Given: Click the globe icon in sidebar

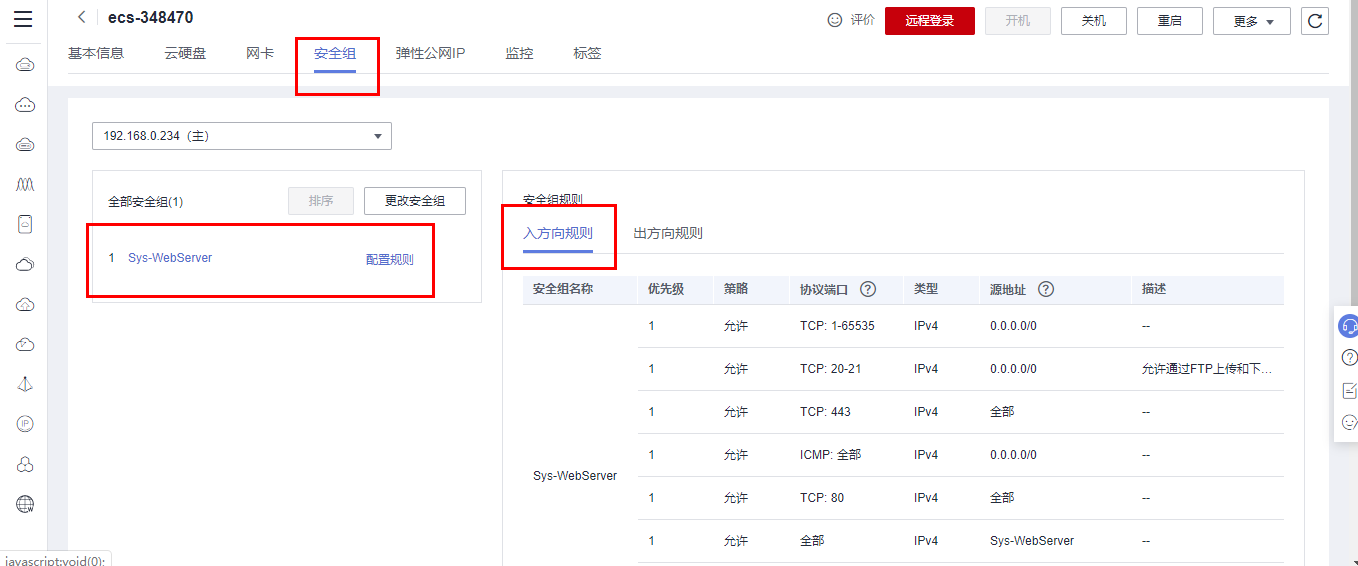Looking at the screenshot, I should pos(26,504).
